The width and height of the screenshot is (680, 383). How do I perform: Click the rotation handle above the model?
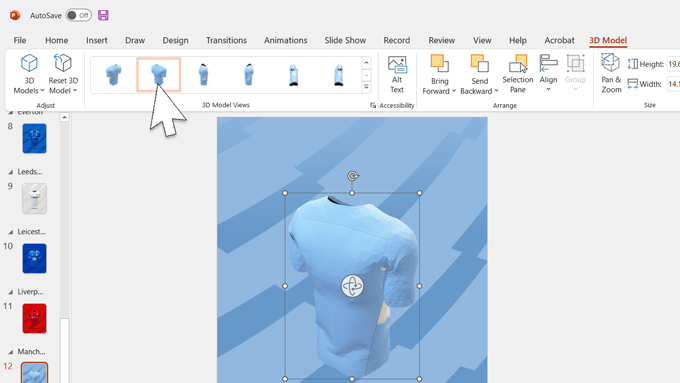(x=352, y=176)
